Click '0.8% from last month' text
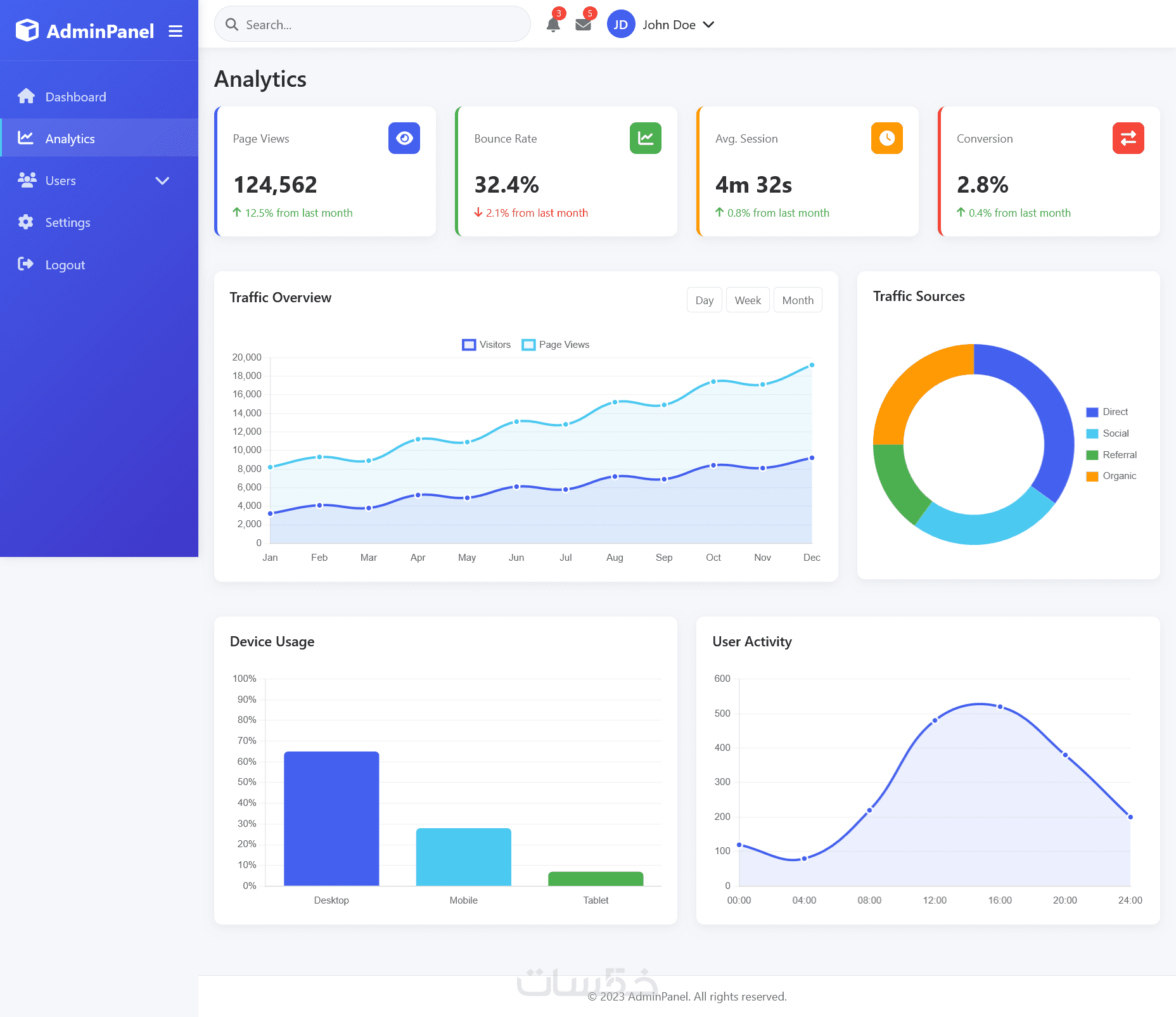Screen dimensions: 1176x1017 point(778,213)
